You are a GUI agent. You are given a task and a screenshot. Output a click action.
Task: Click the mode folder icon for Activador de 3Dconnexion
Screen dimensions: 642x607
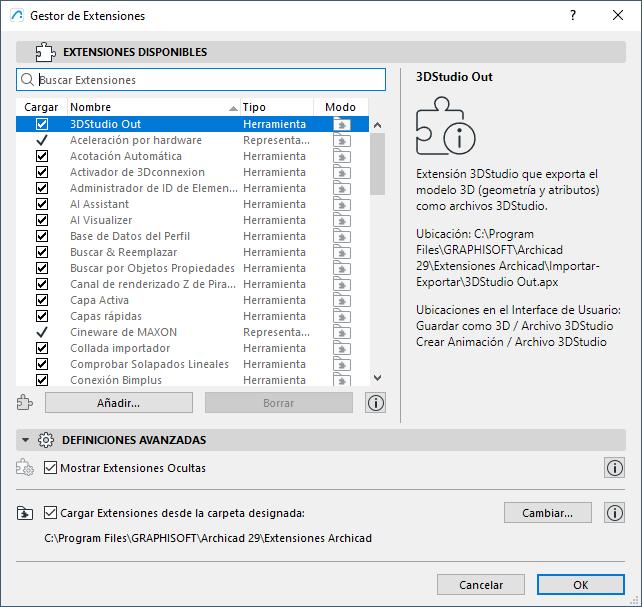click(342, 172)
